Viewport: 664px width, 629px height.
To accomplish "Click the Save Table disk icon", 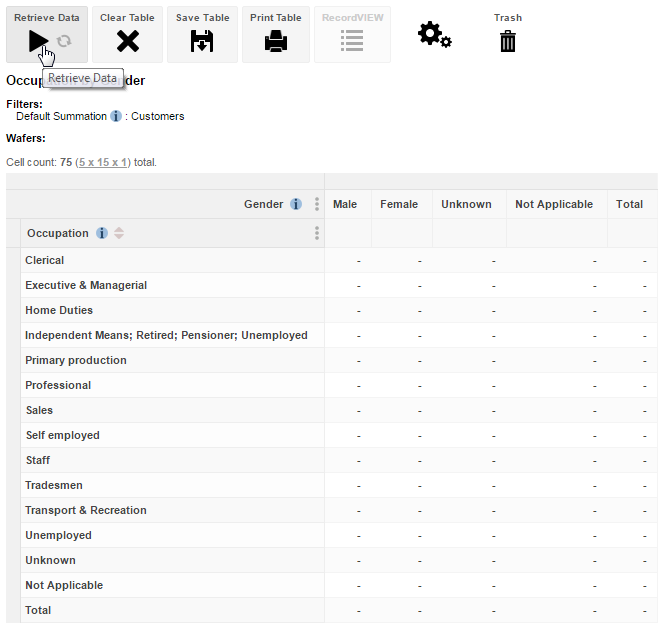I will click(x=202, y=41).
